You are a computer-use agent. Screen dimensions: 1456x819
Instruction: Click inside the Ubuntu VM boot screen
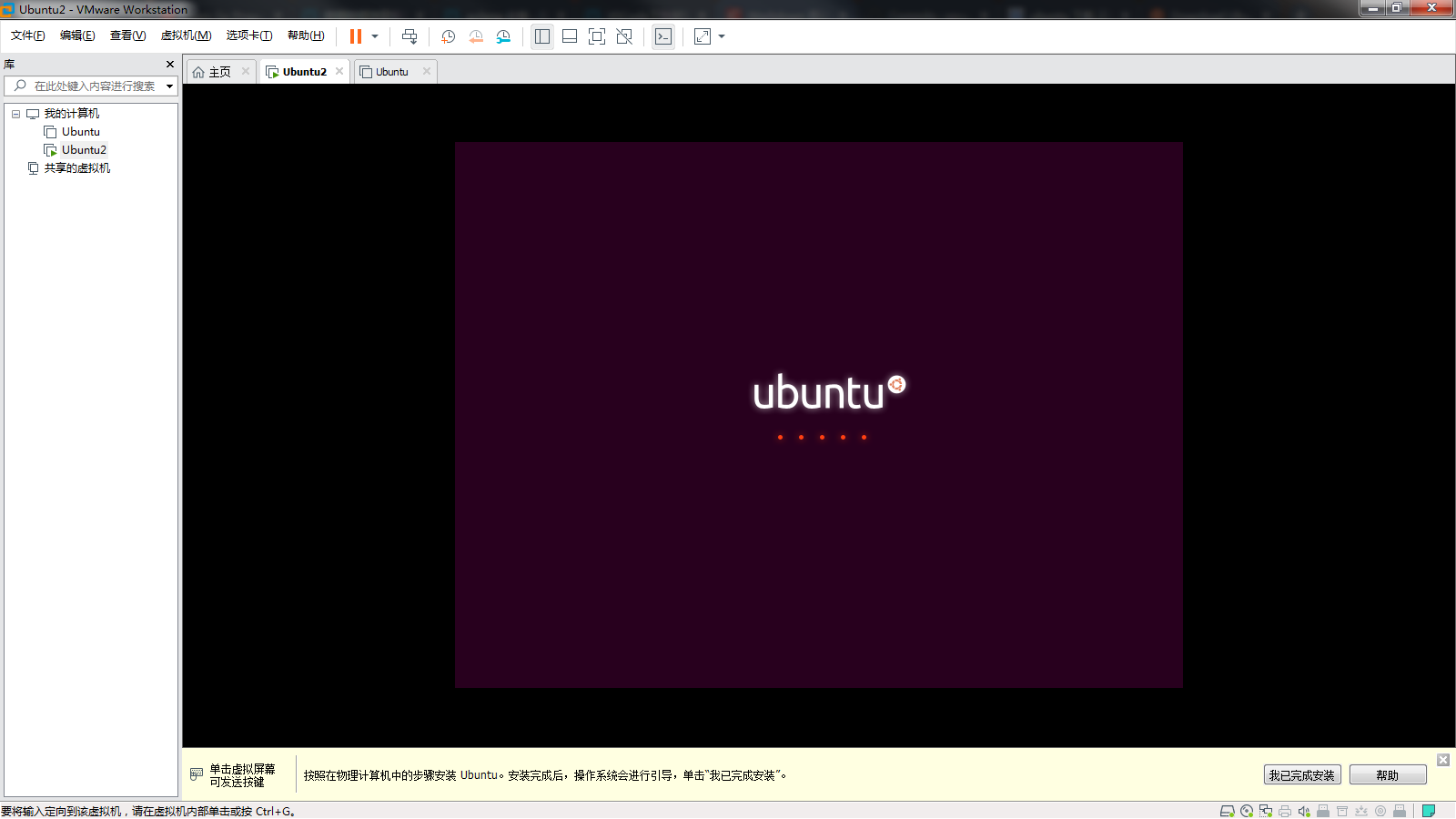pyautogui.click(x=819, y=414)
